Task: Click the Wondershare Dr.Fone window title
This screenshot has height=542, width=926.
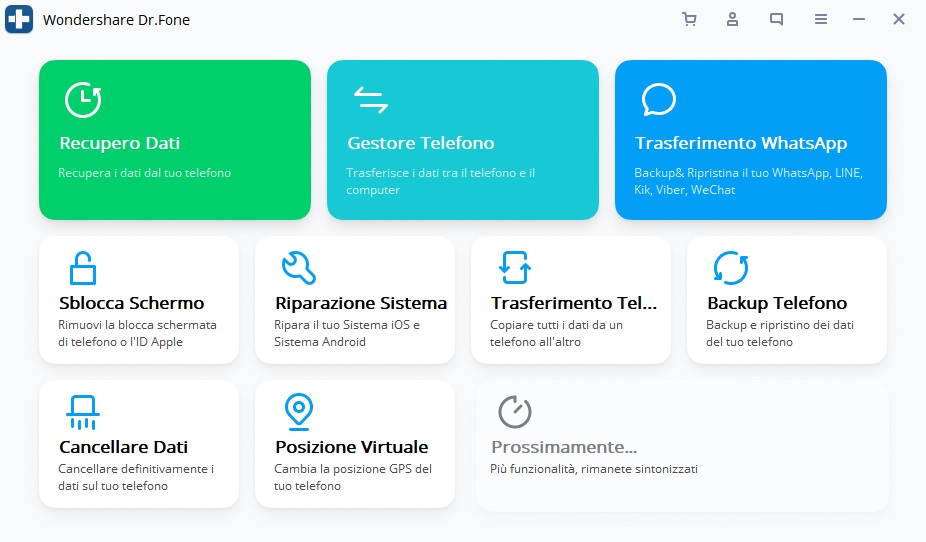Action: pyautogui.click(x=116, y=20)
